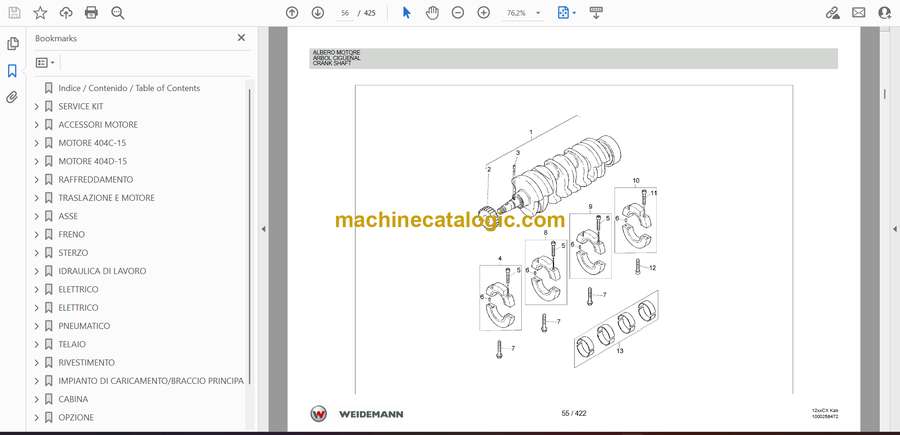The width and height of the screenshot is (900, 435).
Task: Select the FRENO bookmark label
Action: (72, 235)
